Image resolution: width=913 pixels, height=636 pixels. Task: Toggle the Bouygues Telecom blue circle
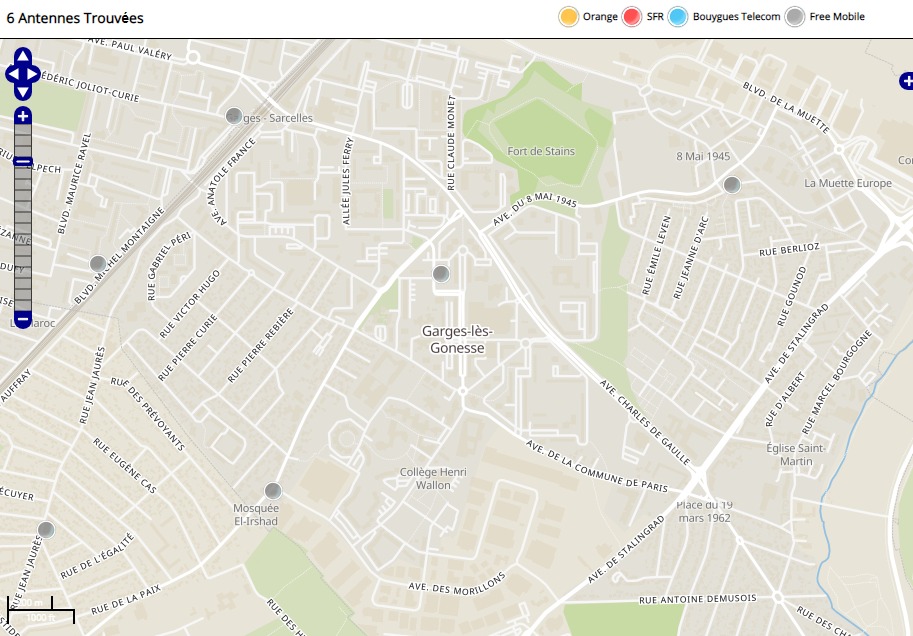(679, 17)
